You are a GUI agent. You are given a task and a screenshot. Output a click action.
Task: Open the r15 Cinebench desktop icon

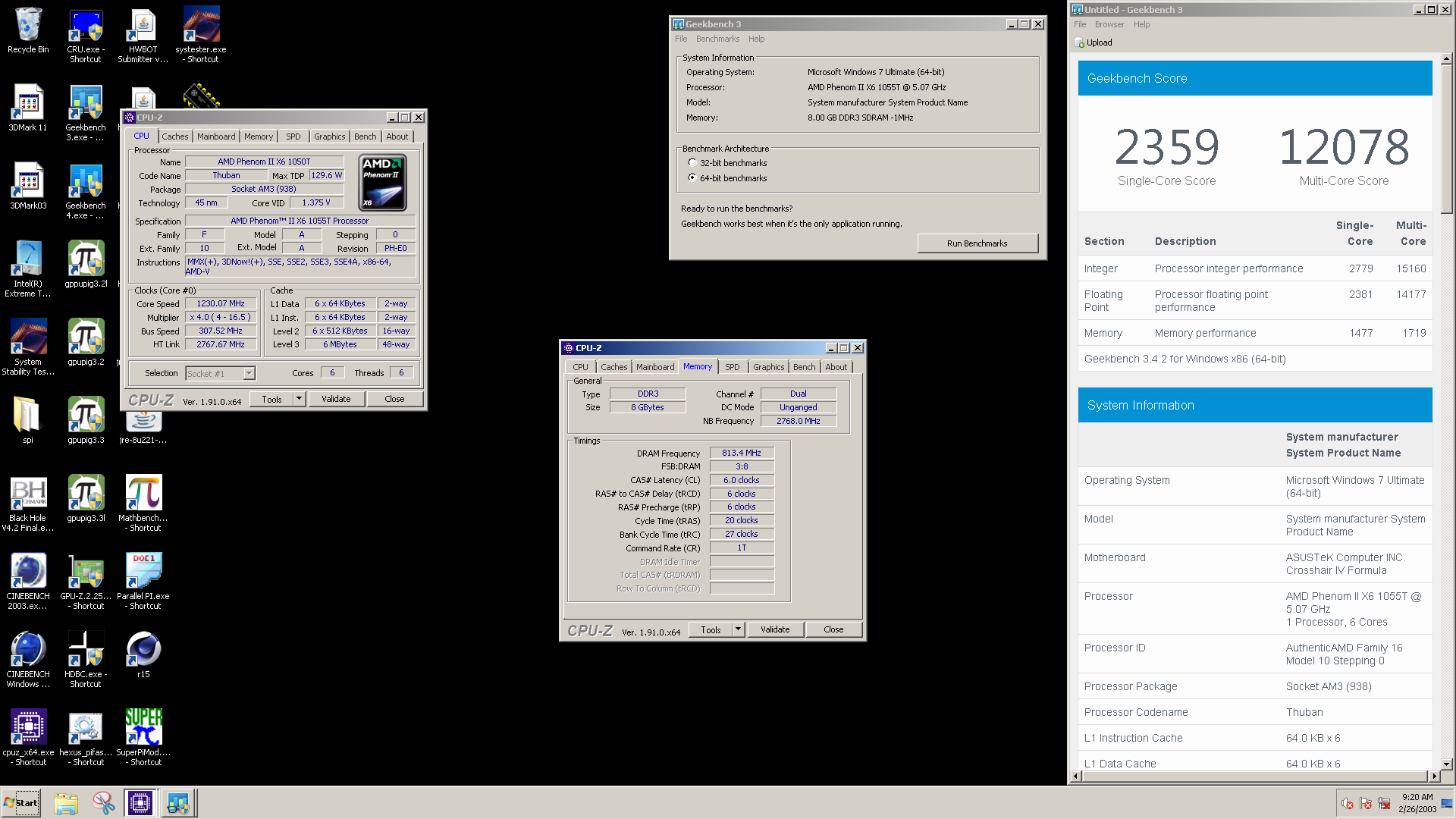click(143, 654)
